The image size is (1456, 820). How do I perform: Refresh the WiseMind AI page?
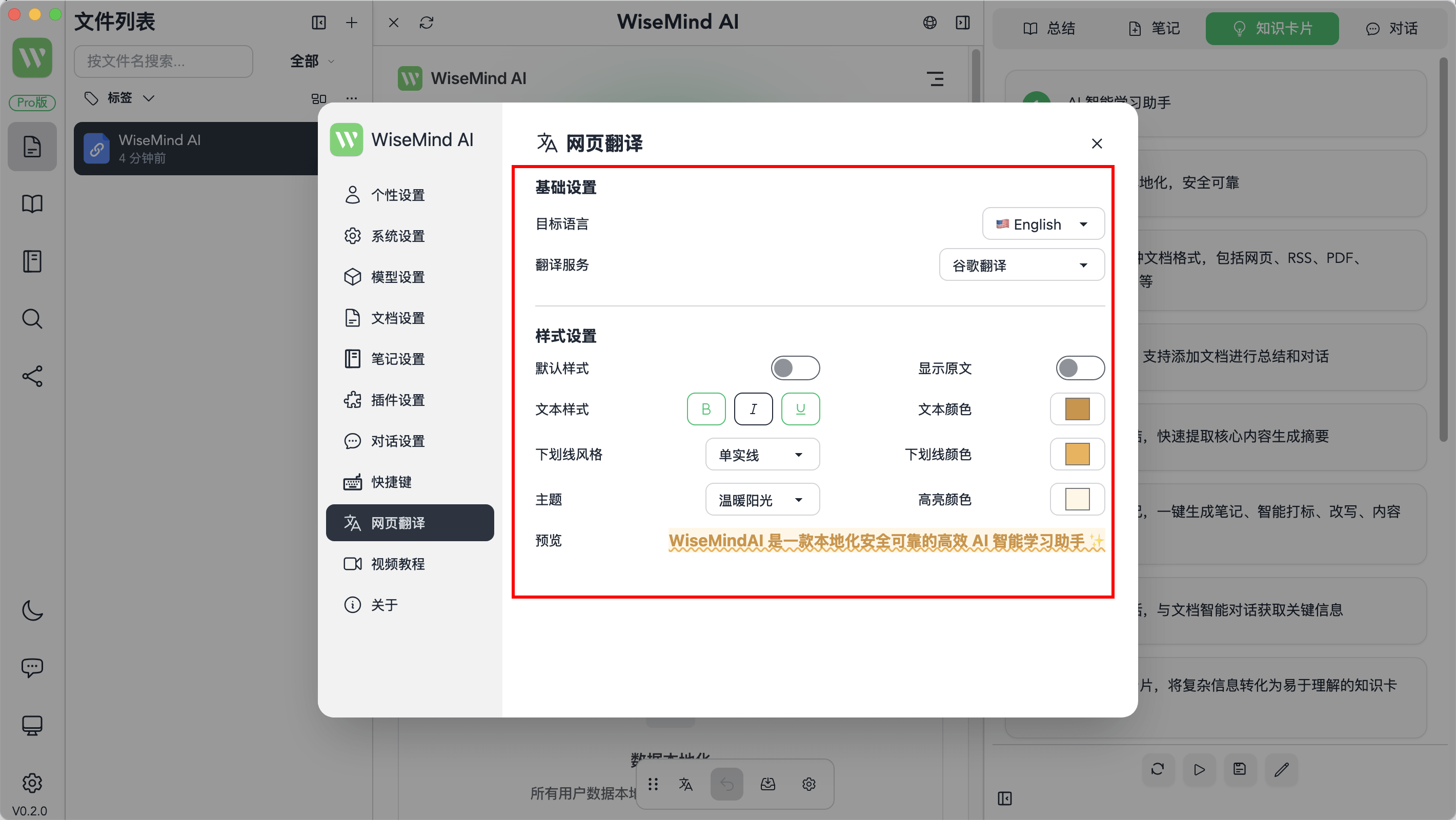click(427, 23)
